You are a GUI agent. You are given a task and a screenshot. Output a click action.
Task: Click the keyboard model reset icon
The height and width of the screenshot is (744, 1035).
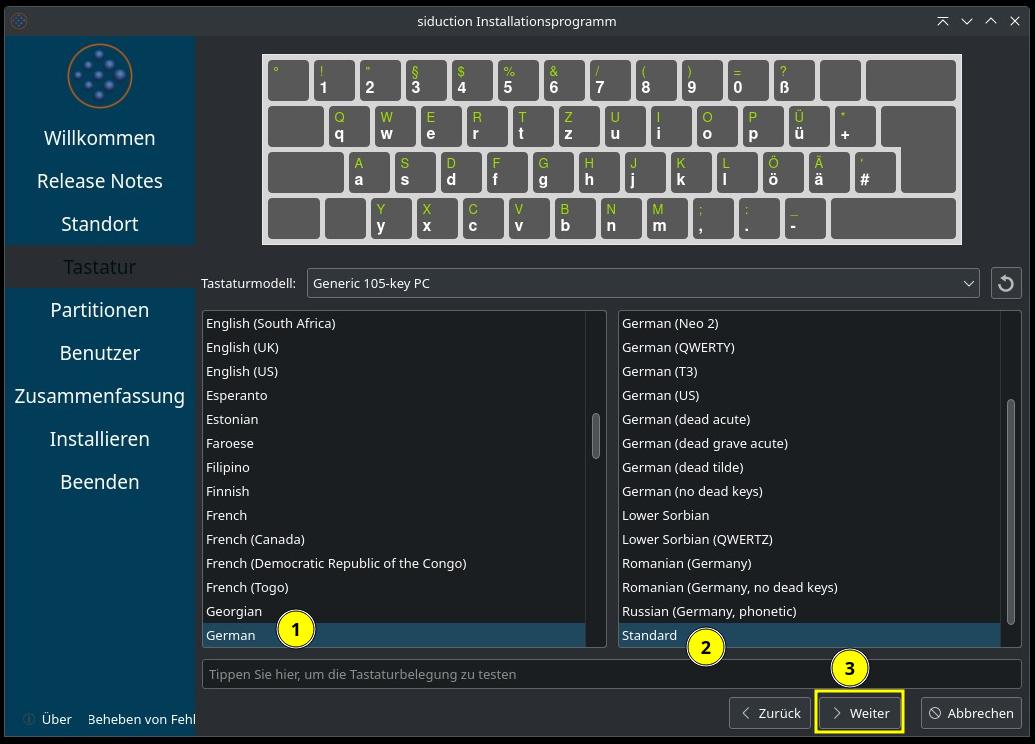[x=1006, y=283]
